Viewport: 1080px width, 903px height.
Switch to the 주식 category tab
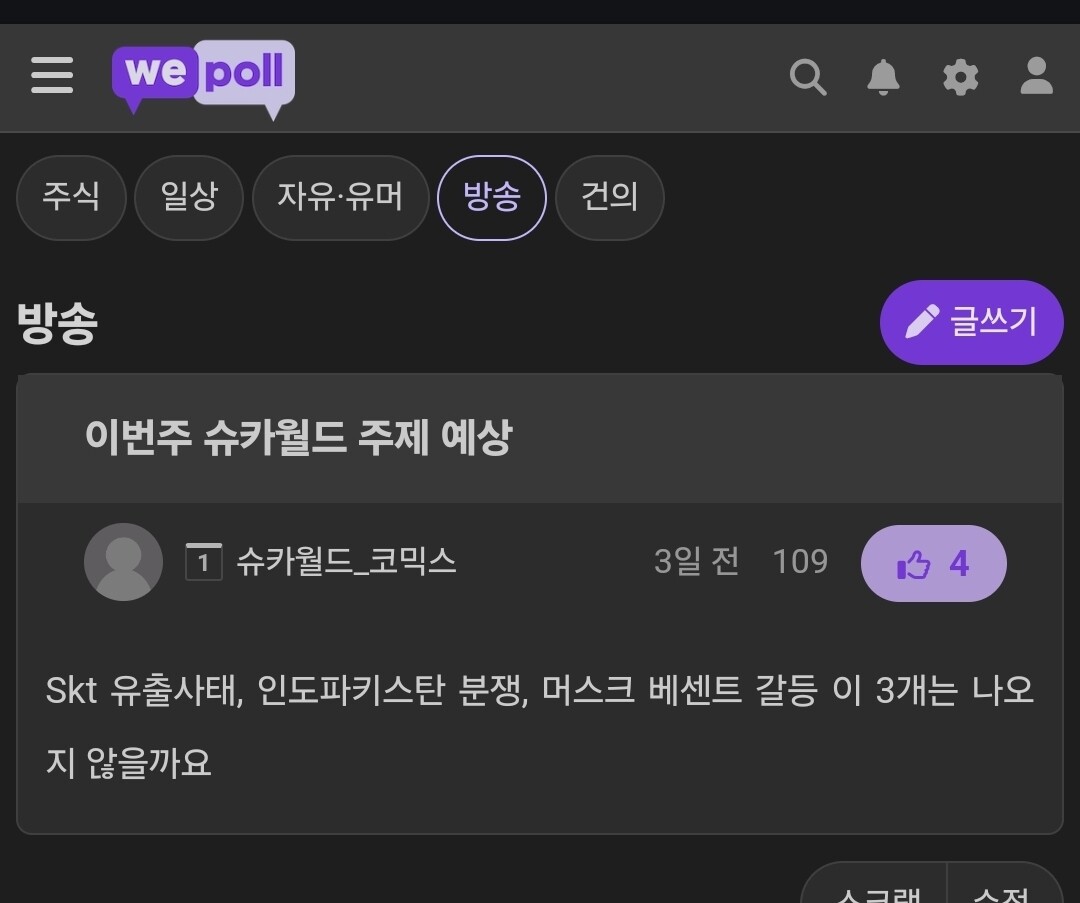click(x=71, y=197)
